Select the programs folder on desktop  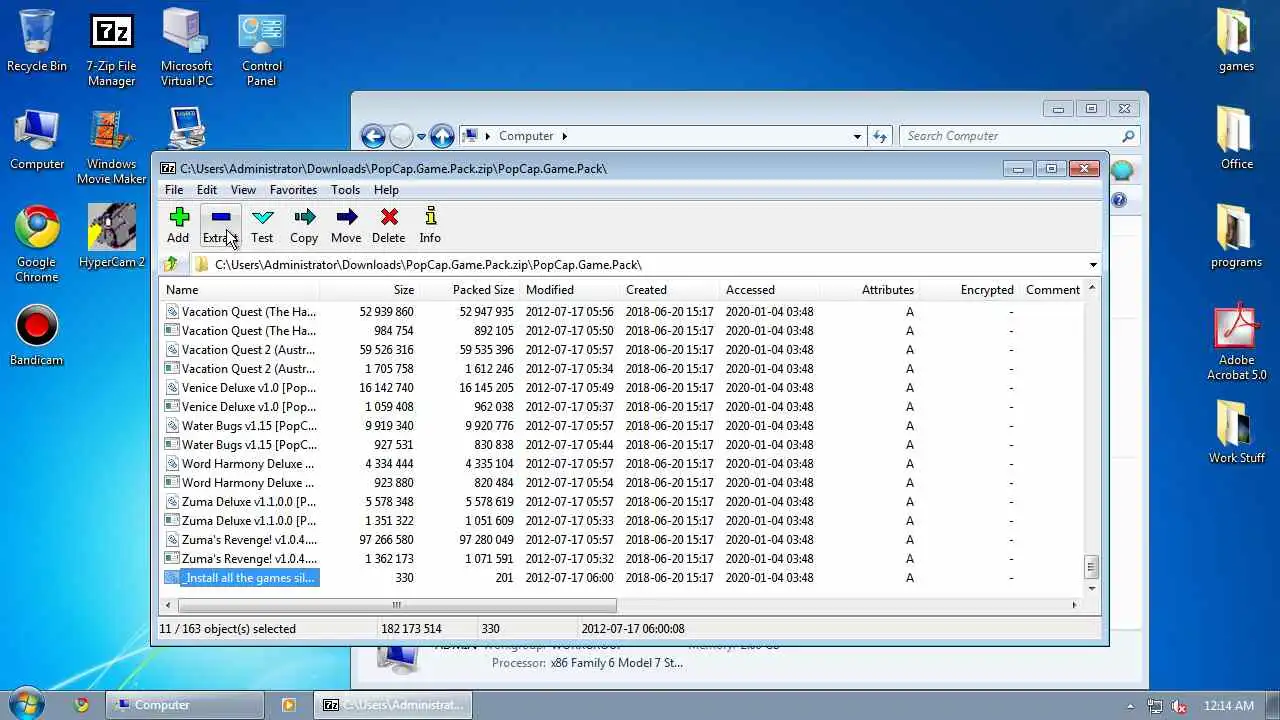(1236, 236)
